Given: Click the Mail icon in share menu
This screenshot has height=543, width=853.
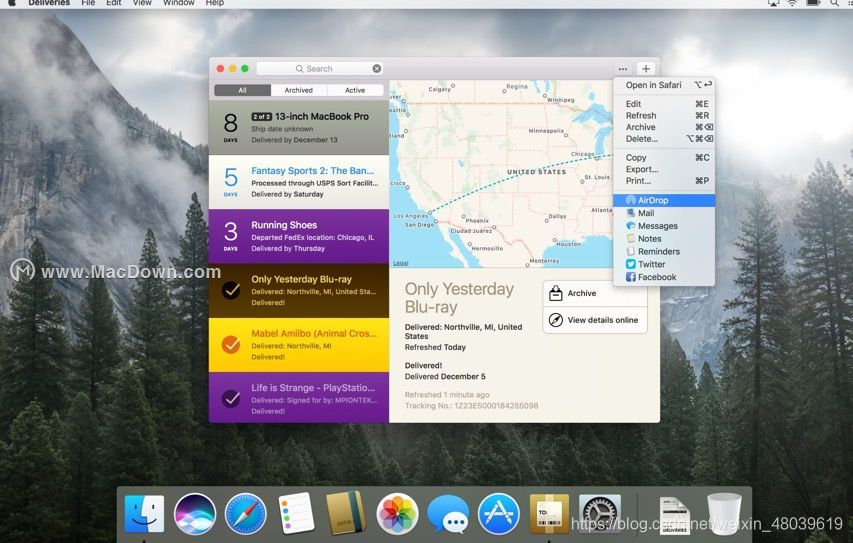Looking at the screenshot, I should 631,213.
